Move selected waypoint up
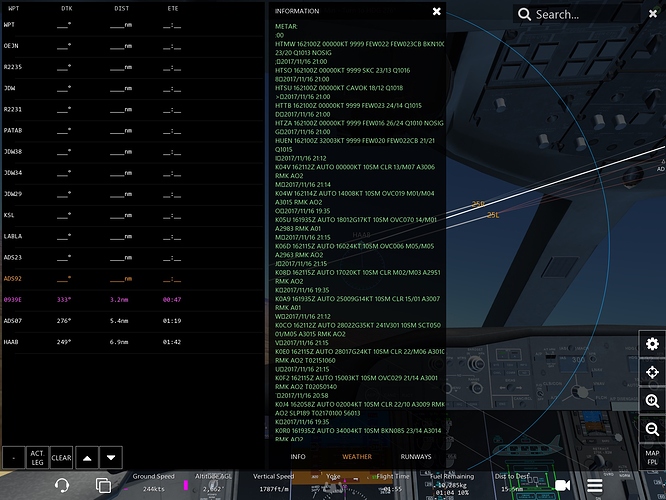This screenshot has height=500, width=666. pyautogui.click(x=87, y=458)
